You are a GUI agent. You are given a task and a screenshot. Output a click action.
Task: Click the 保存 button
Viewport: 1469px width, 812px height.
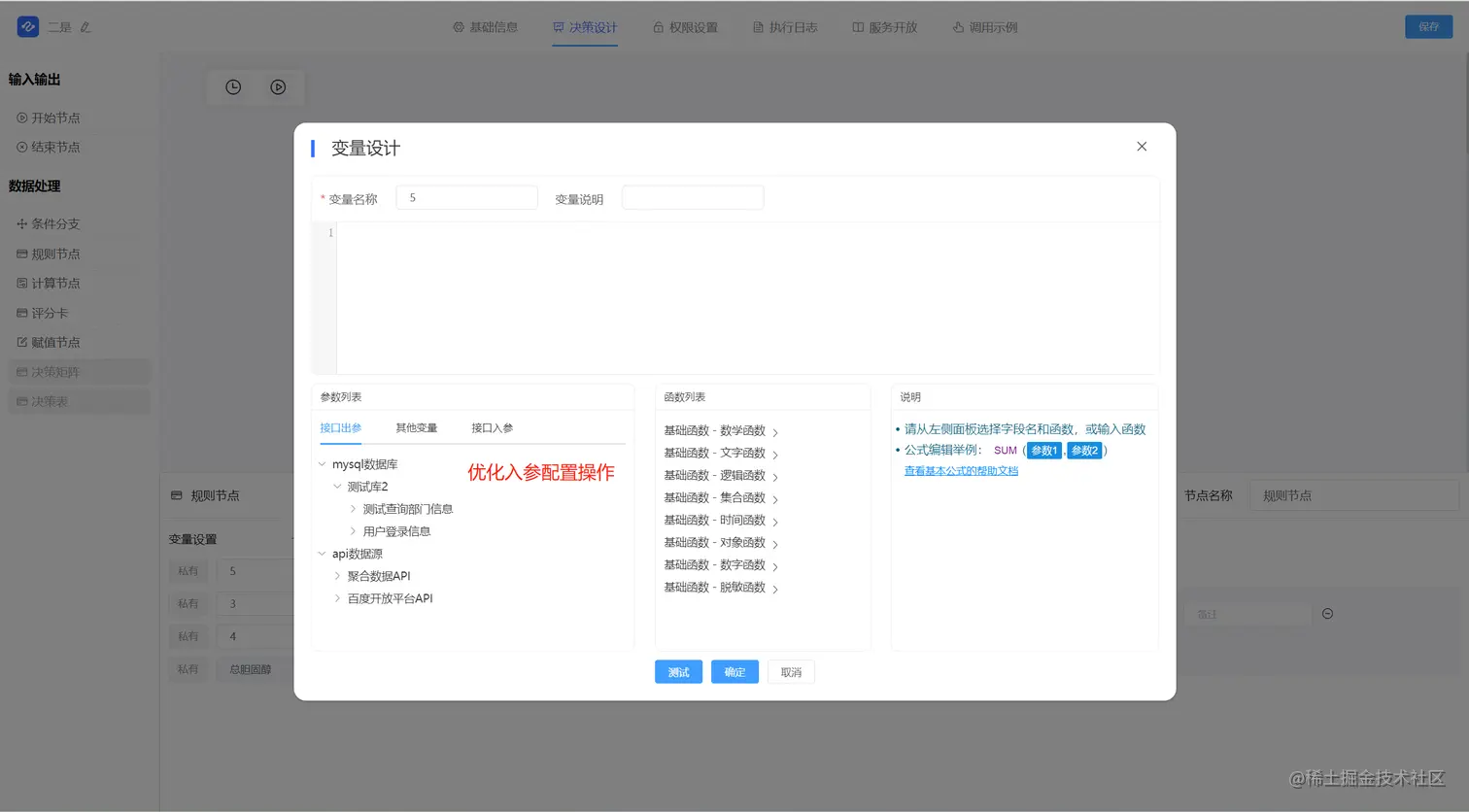coord(1428,26)
